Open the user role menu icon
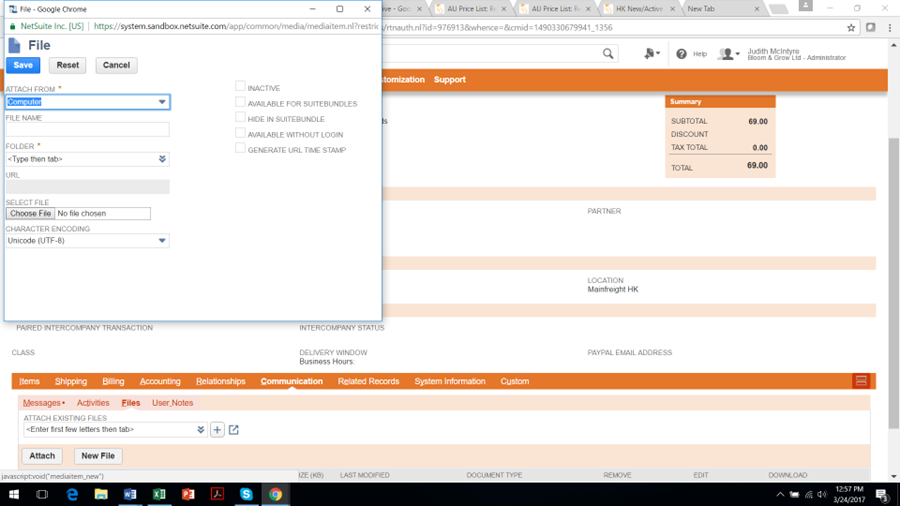Screen dimensions: 900x506 729,54
